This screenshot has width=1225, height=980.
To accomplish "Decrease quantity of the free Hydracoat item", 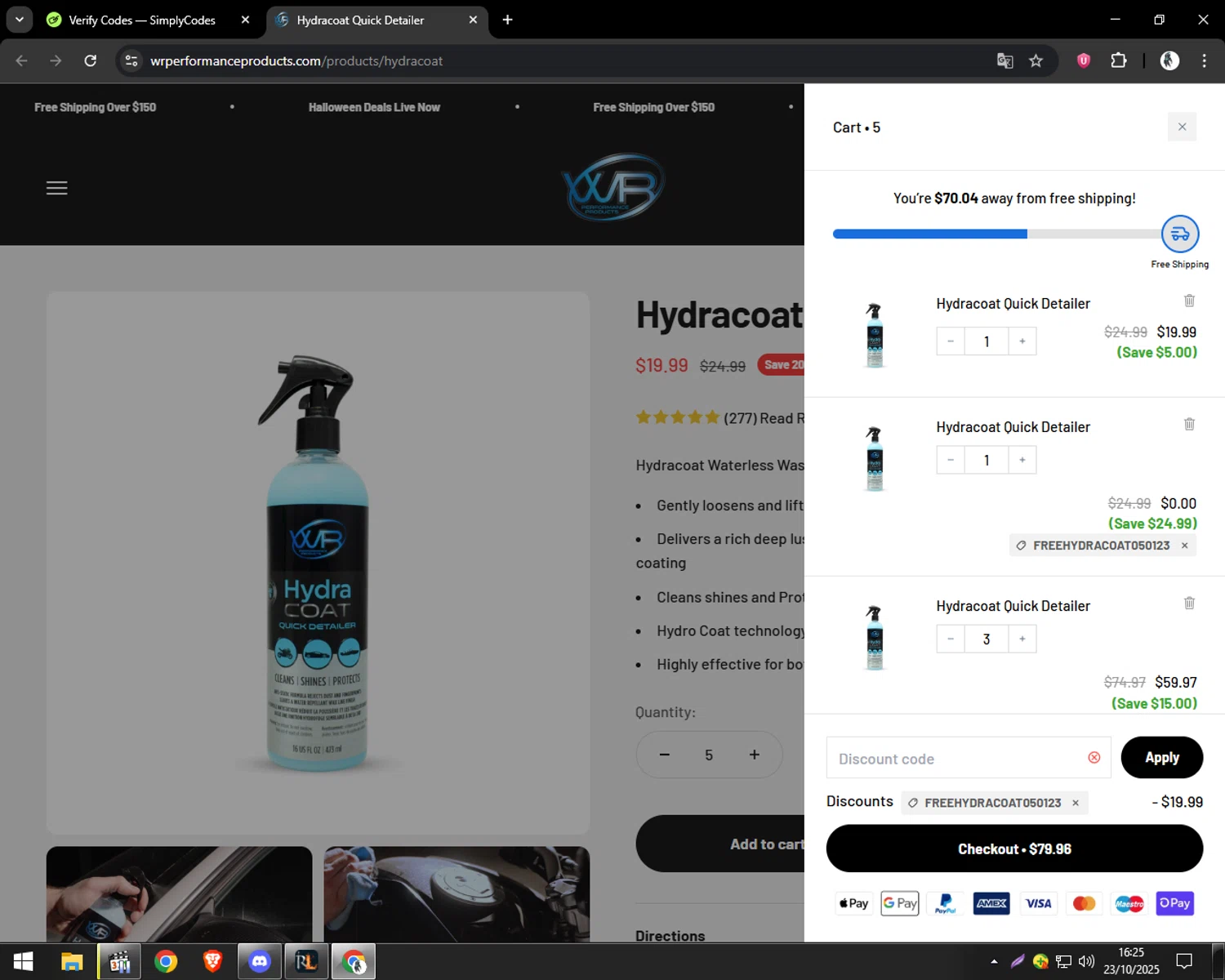I will click(951, 460).
